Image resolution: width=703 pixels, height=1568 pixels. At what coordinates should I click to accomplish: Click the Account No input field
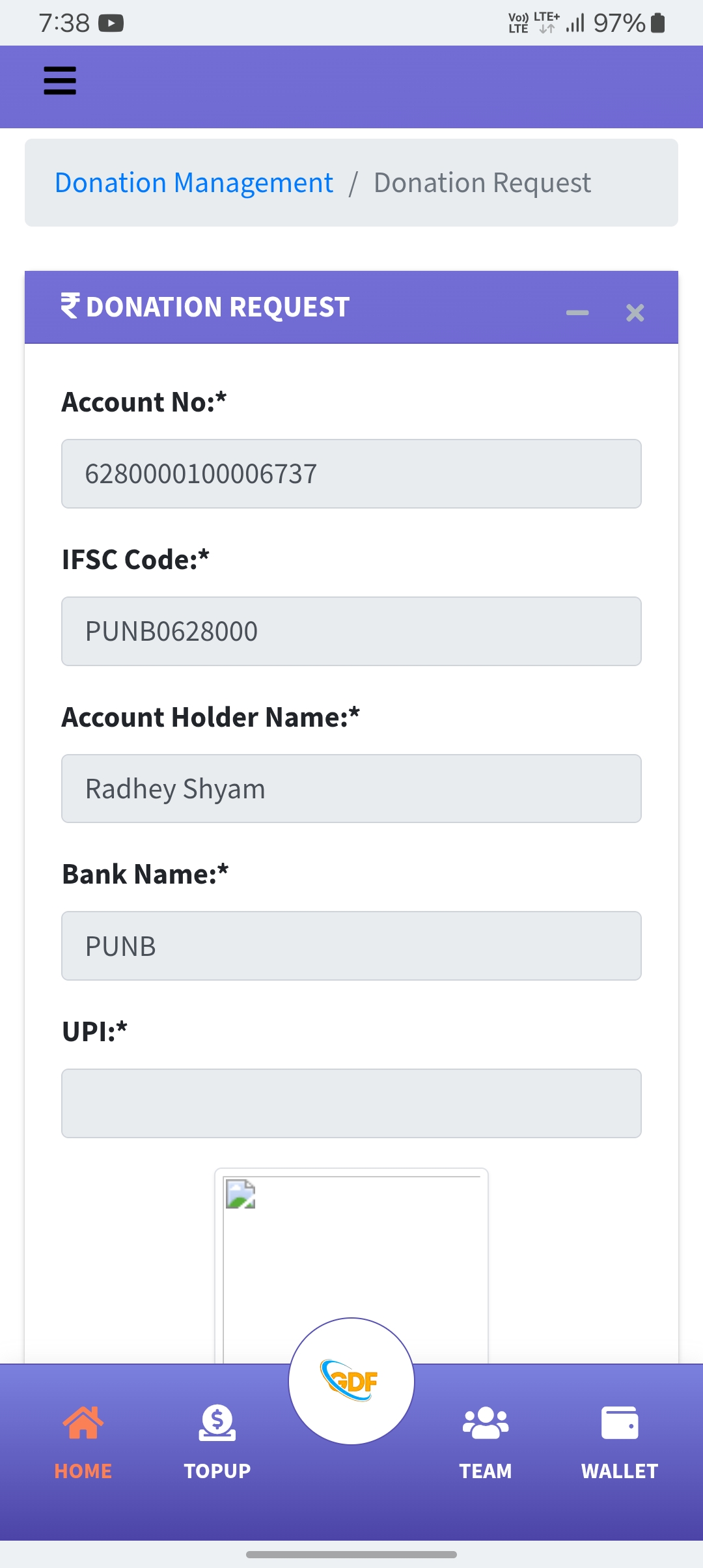click(x=351, y=474)
